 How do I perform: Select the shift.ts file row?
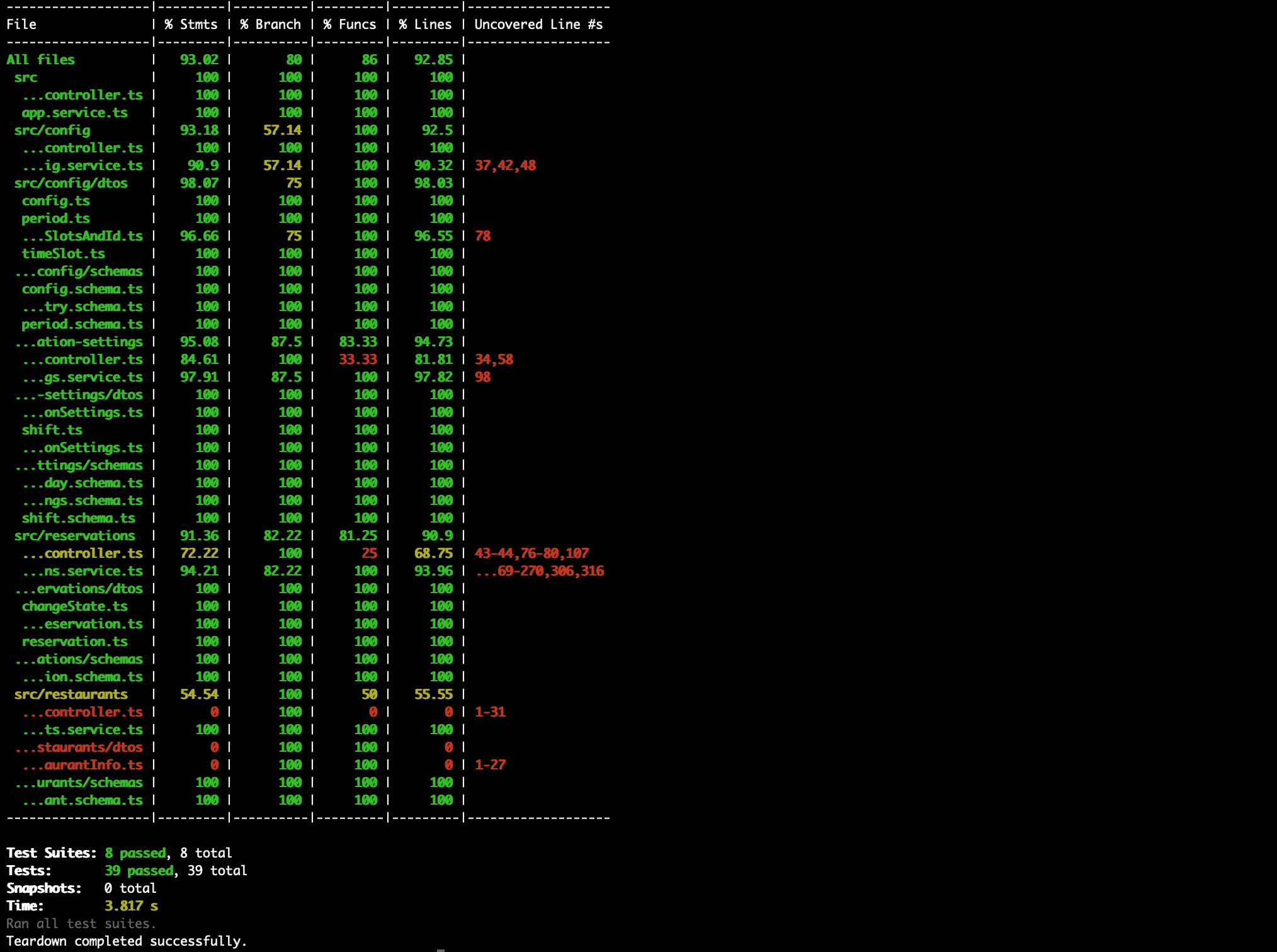[52, 430]
